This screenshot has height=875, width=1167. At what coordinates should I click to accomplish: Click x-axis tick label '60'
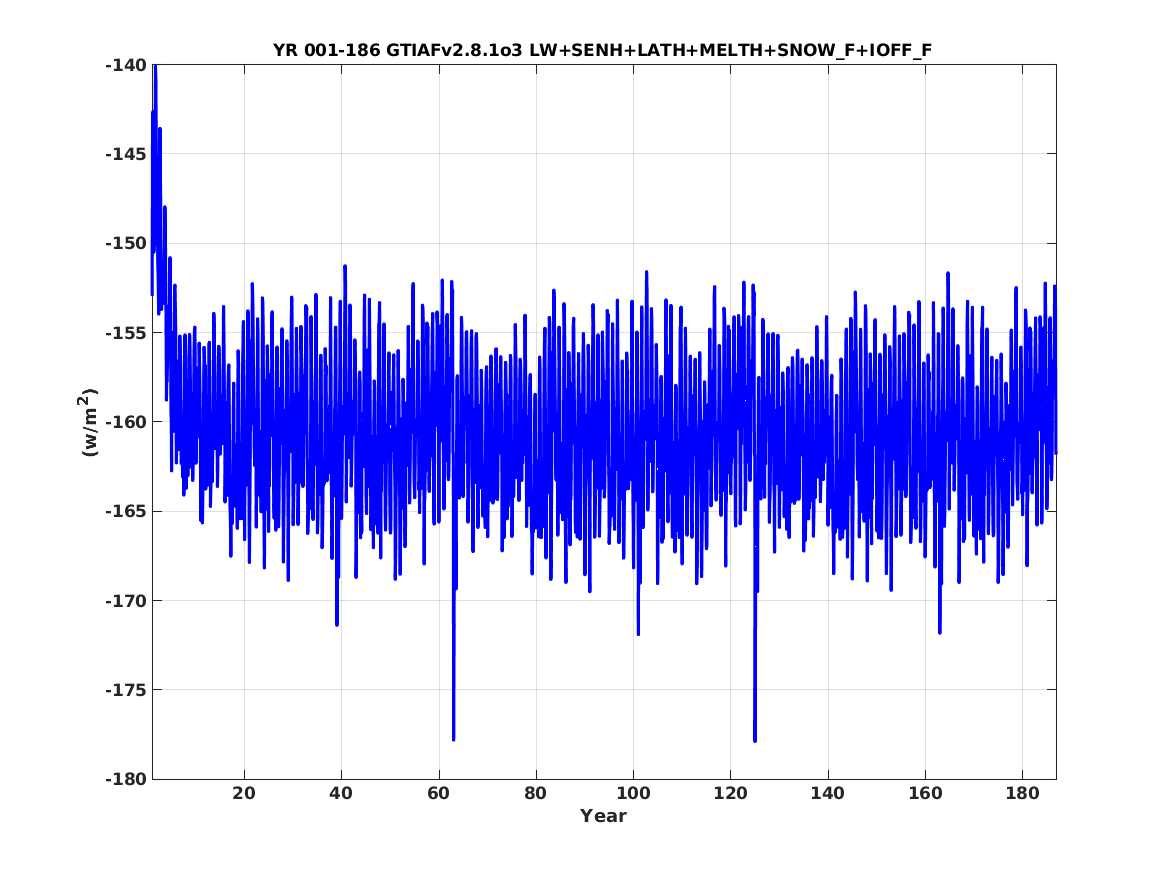tap(438, 794)
